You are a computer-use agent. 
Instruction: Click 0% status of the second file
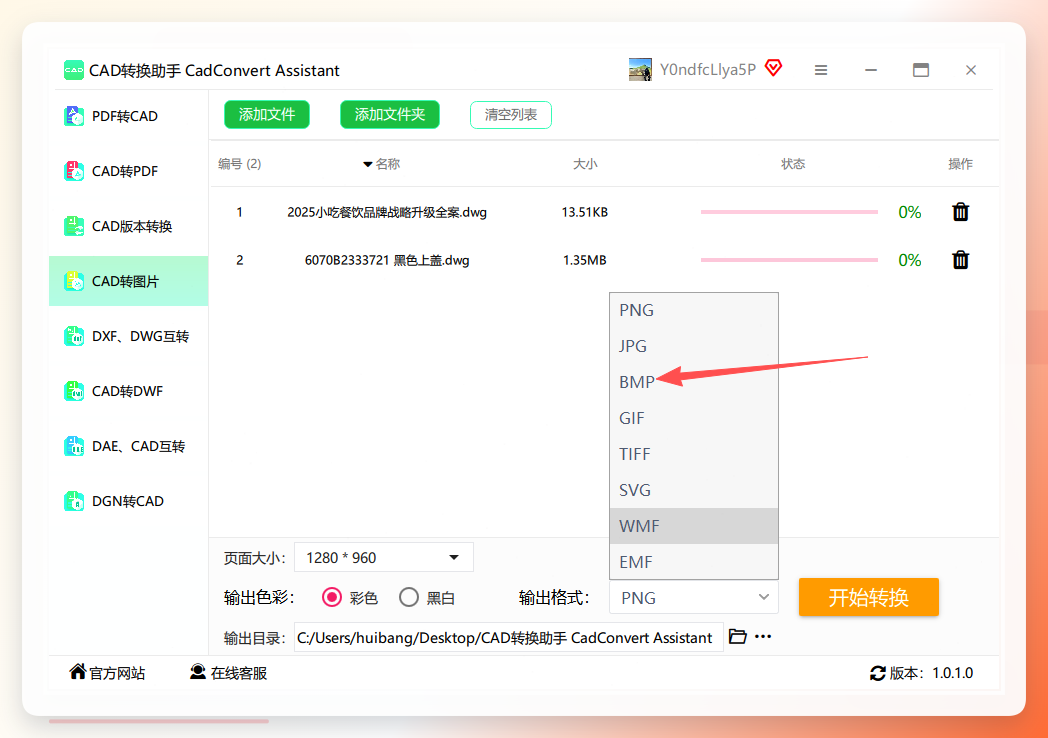(x=910, y=259)
